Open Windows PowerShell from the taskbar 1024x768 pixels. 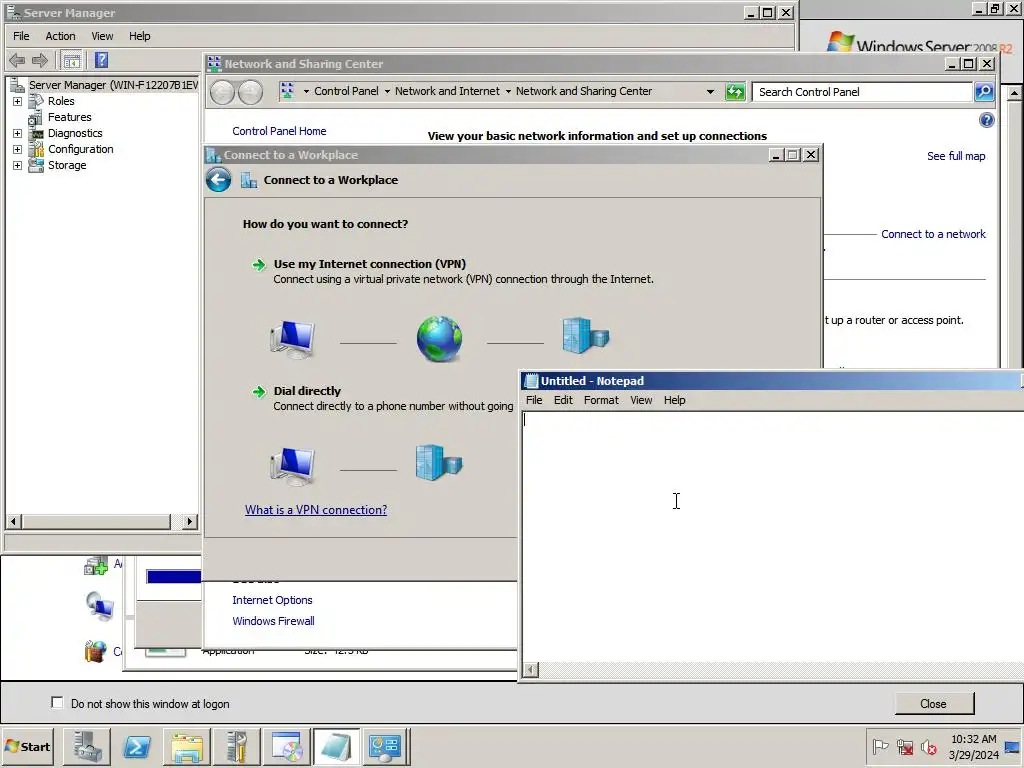pyautogui.click(x=136, y=746)
